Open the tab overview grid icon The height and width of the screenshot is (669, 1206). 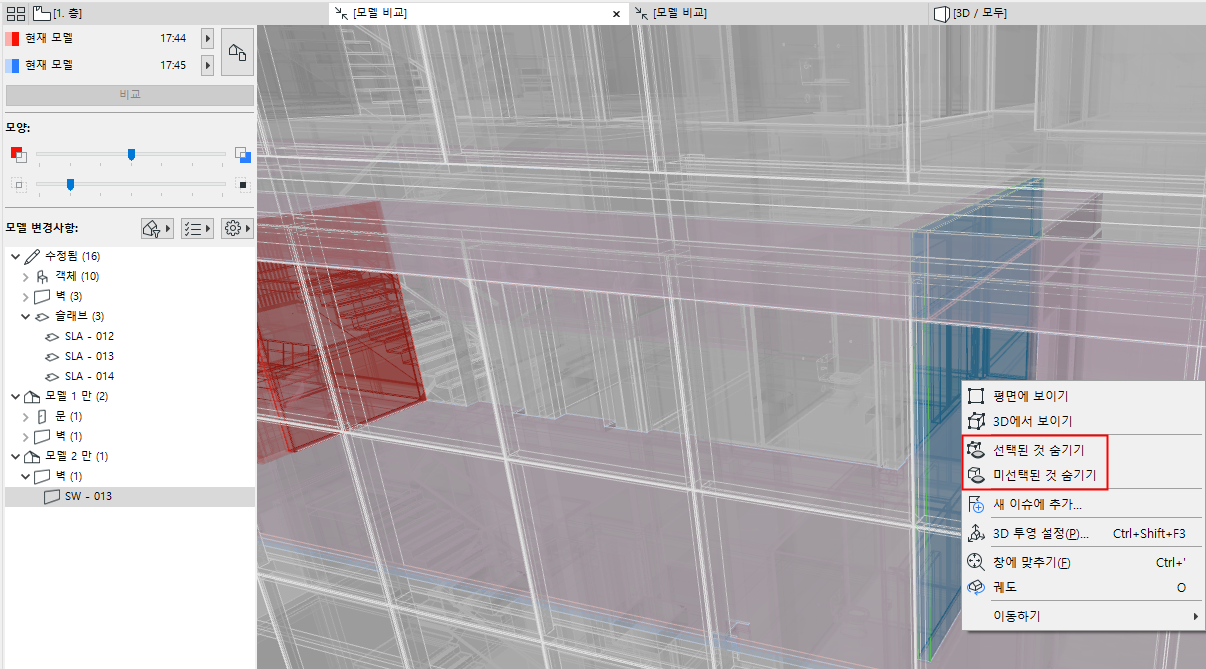coord(15,13)
